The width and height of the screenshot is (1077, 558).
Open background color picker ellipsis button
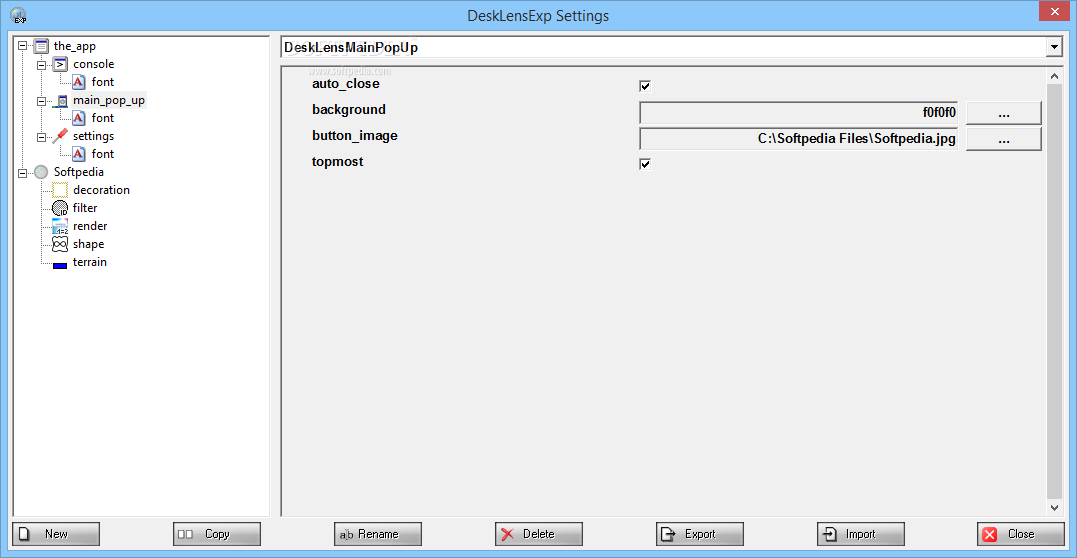click(1004, 113)
